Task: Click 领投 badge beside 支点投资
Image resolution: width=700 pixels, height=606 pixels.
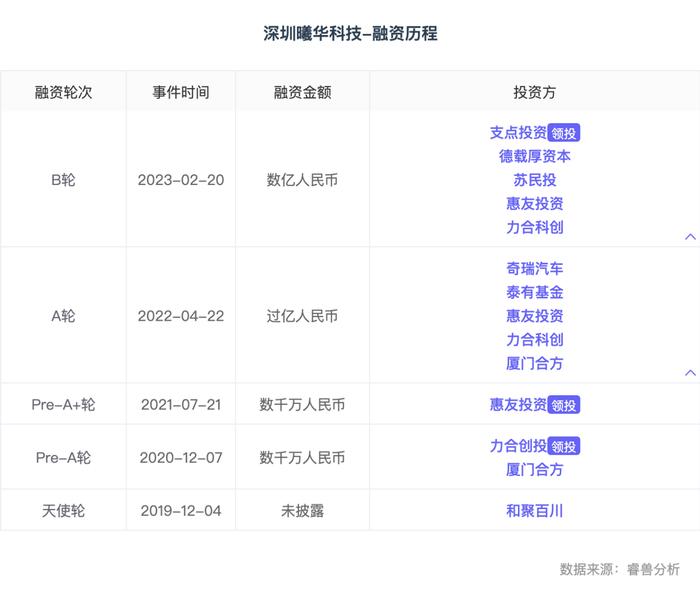Action: 564,133
